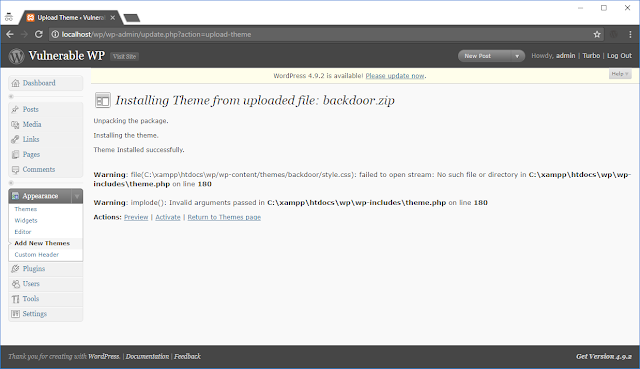Open a new browser tab
The height and width of the screenshot is (369, 640).
pyautogui.click(x=131, y=18)
